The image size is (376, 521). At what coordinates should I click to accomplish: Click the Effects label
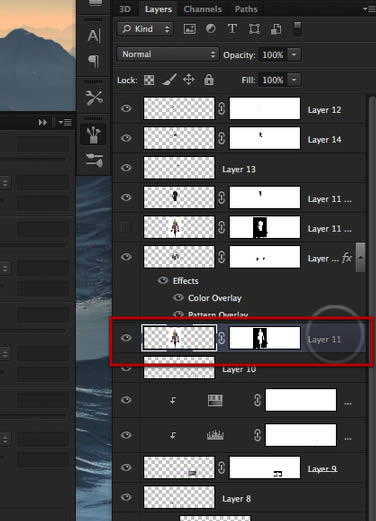pos(185,281)
